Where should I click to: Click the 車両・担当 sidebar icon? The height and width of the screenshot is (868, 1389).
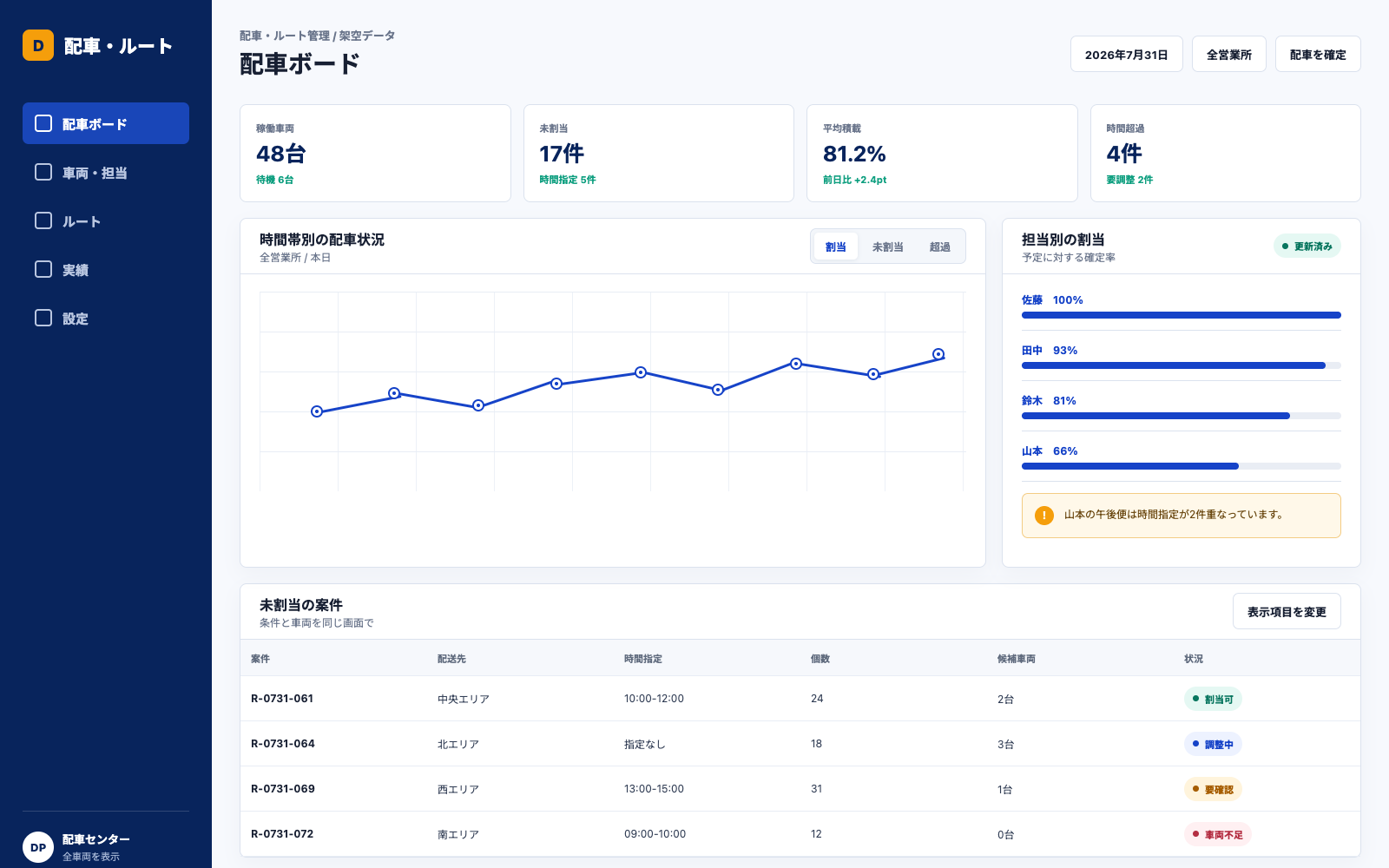pyautogui.click(x=43, y=172)
